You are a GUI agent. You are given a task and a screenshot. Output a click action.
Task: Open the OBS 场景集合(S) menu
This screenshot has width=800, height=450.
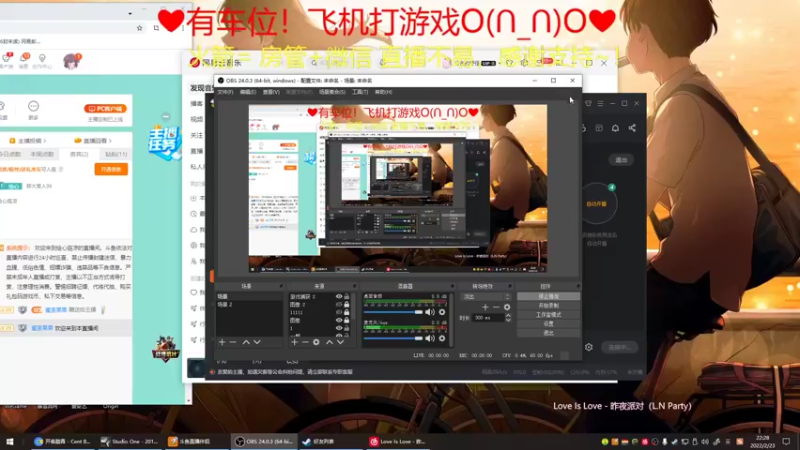pos(332,92)
